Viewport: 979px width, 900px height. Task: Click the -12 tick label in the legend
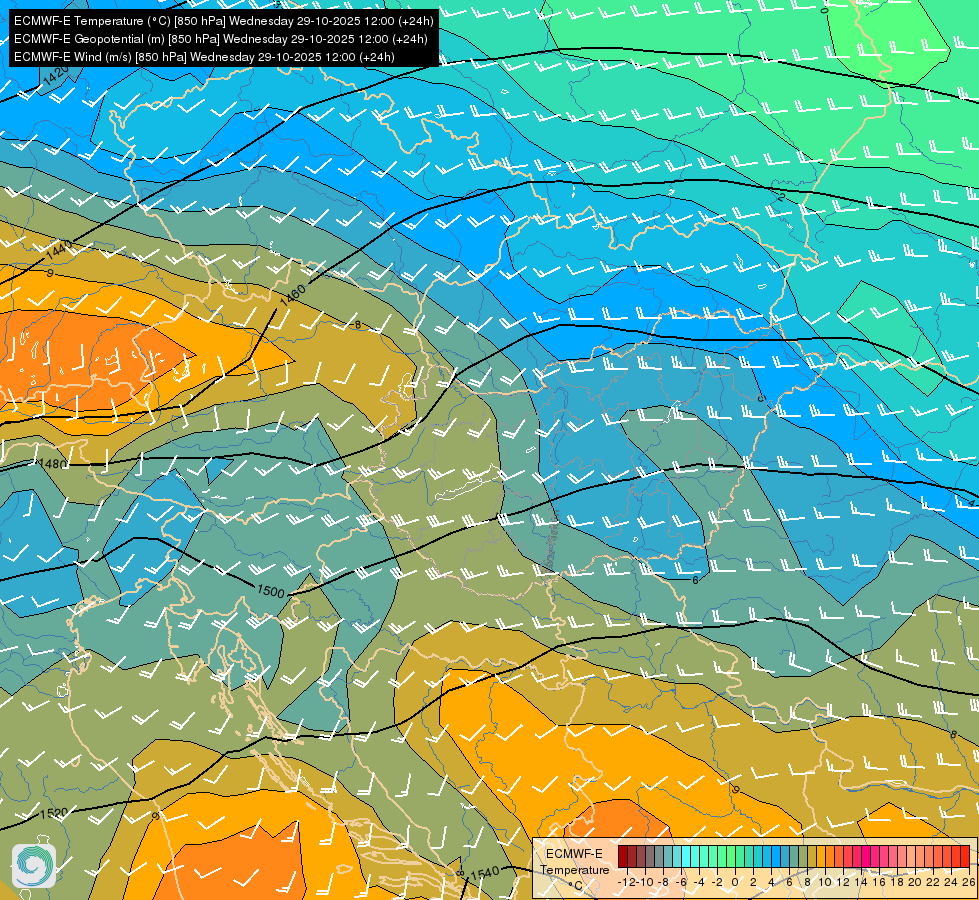[627, 883]
